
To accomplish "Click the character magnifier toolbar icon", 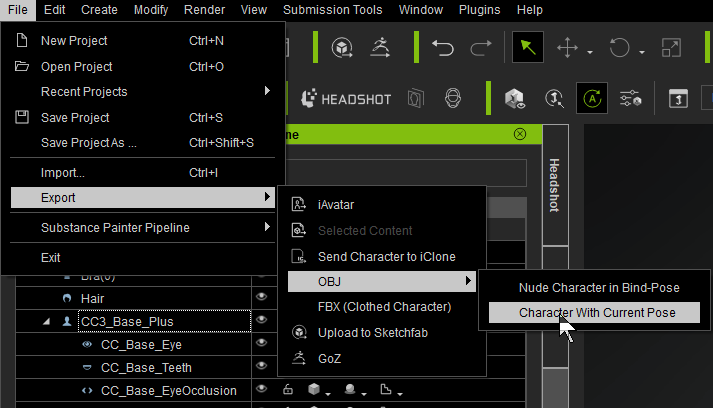I will tap(554, 98).
